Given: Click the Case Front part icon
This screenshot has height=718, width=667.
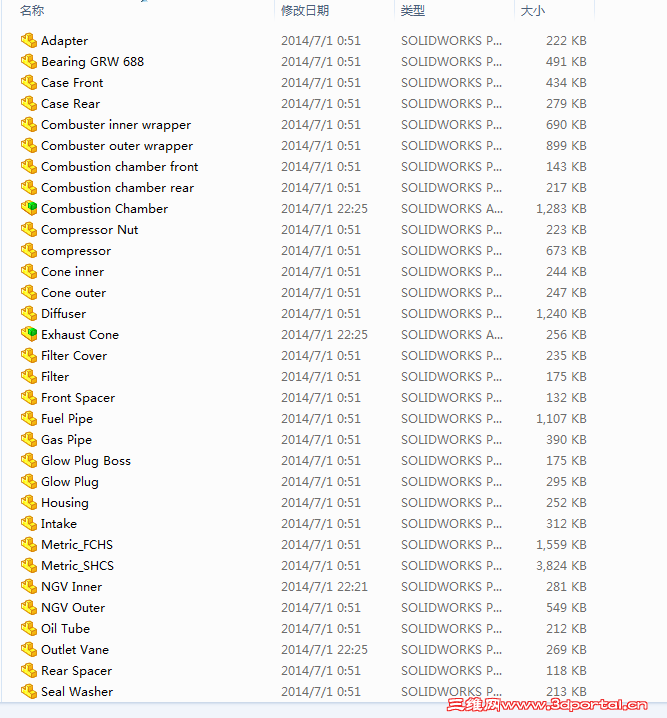Looking at the screenshot, I should [x=29, y=82].
